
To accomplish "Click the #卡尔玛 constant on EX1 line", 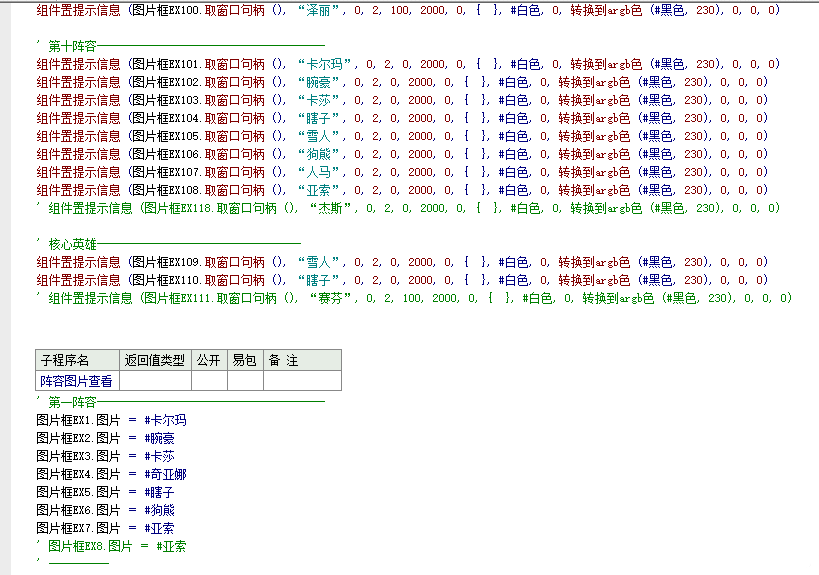I will [x=165, y=420].
